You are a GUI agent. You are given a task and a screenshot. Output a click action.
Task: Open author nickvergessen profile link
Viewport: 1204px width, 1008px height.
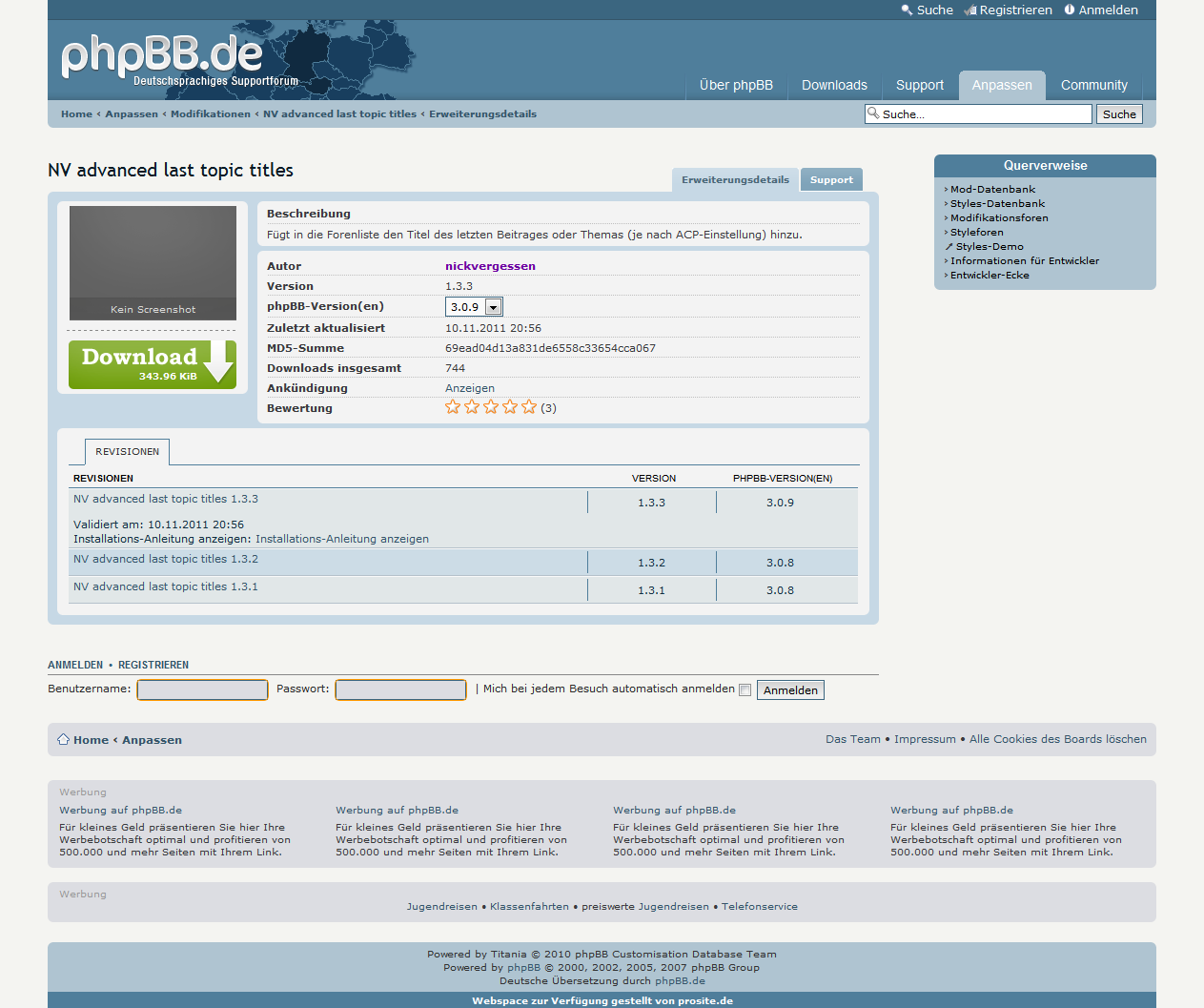pos(490,266)
